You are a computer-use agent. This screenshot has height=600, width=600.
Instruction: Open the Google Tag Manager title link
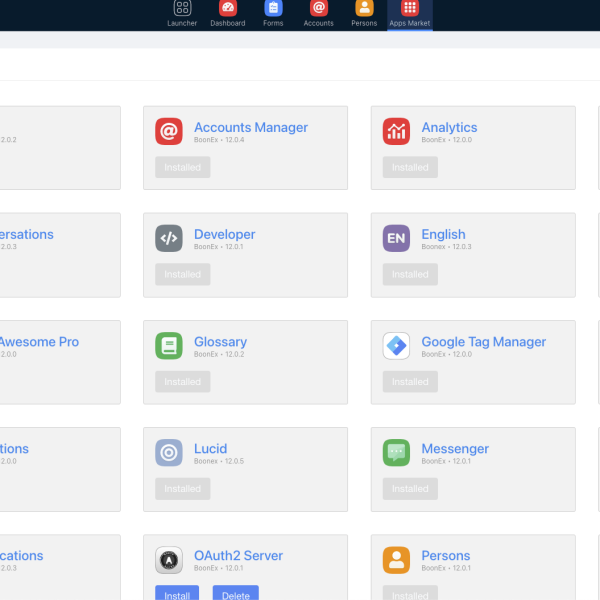tap(483, 342)
